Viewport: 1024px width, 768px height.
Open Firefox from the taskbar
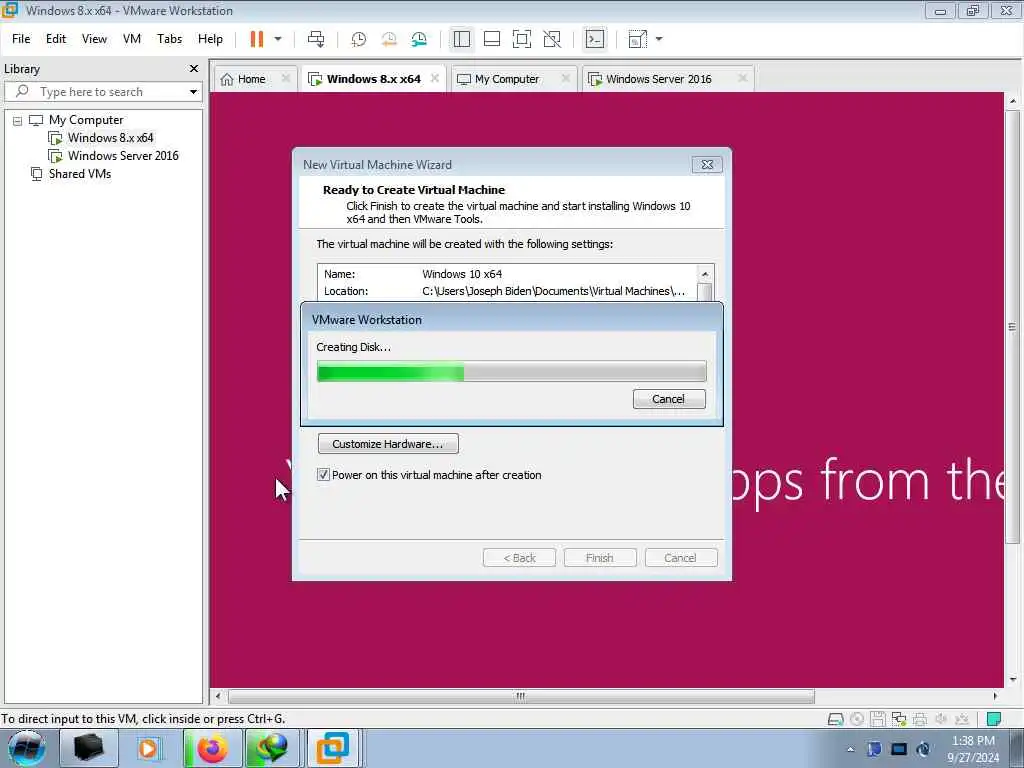pyautogui.click(x=212, y=749)
